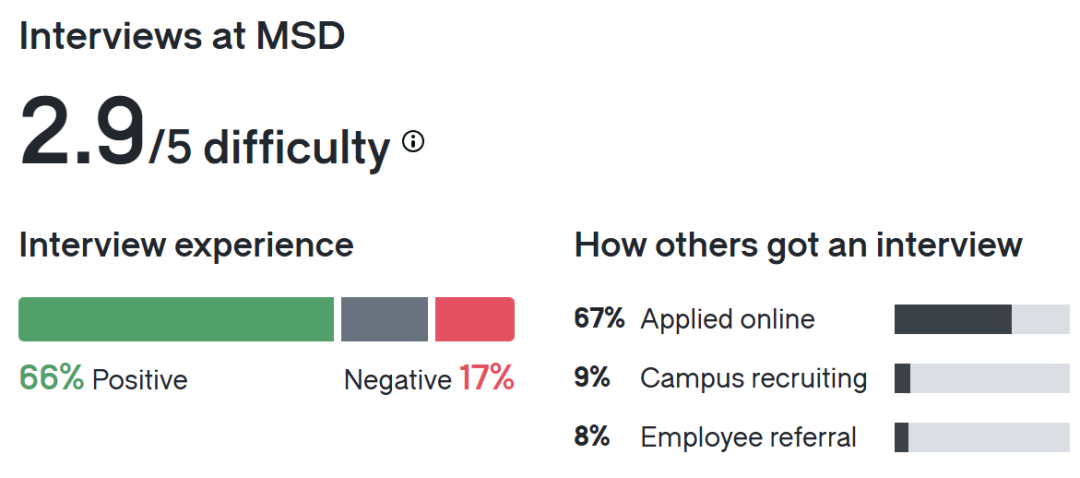Click the green 66% figure
Image resolution: width=1080 pixels, height=478 pixels.
[51, 378]
